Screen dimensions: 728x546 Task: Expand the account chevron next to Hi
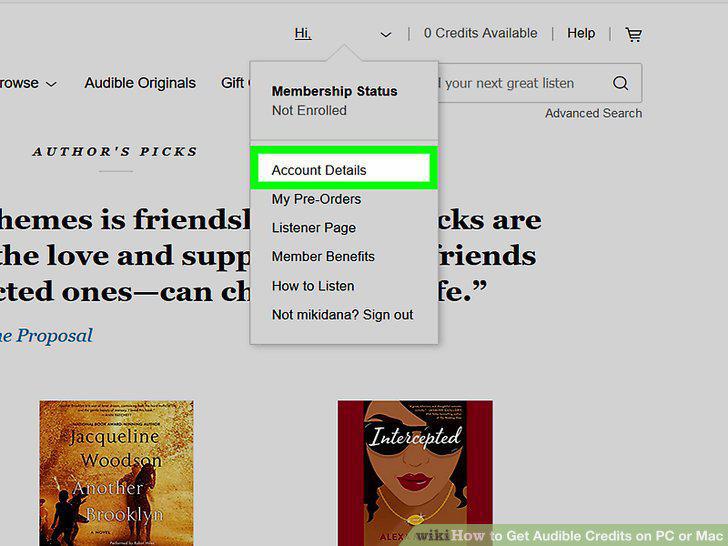pyautogui.click(x=385, y=35)
